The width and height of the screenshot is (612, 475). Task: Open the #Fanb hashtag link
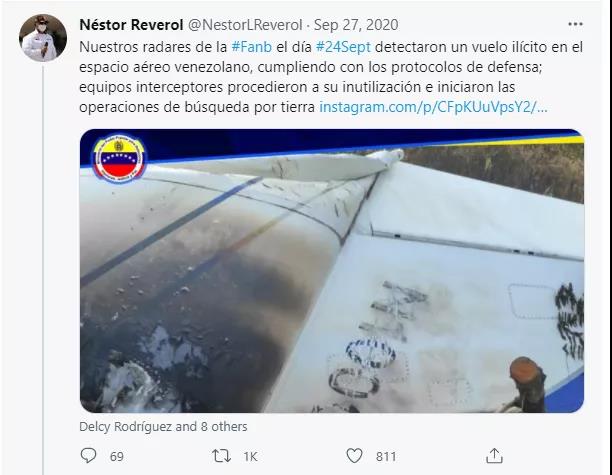click(252, 47)
